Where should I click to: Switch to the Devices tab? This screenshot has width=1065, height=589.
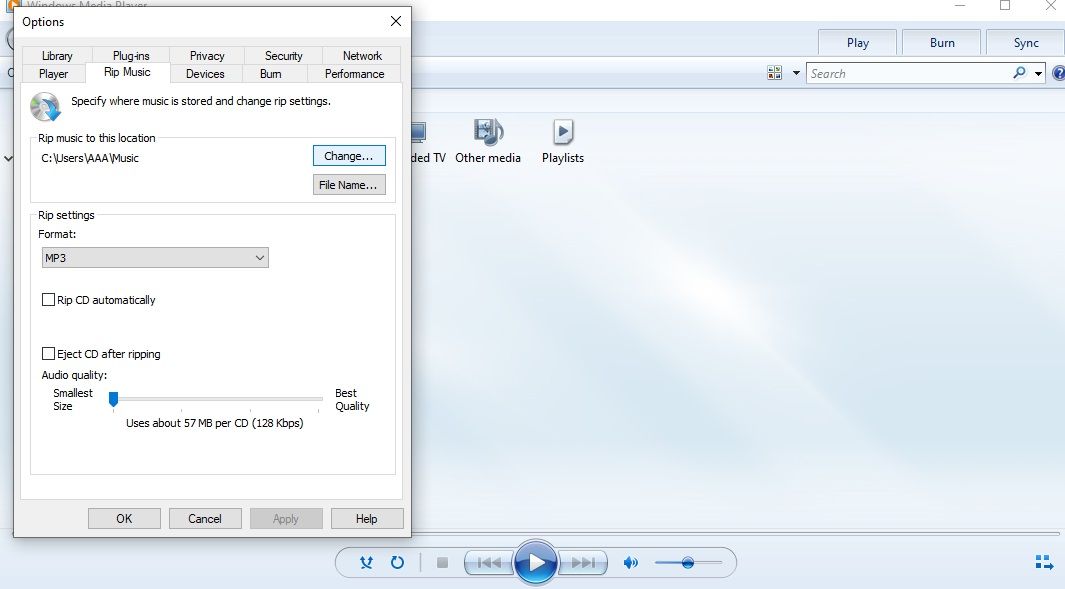(205, 74)
